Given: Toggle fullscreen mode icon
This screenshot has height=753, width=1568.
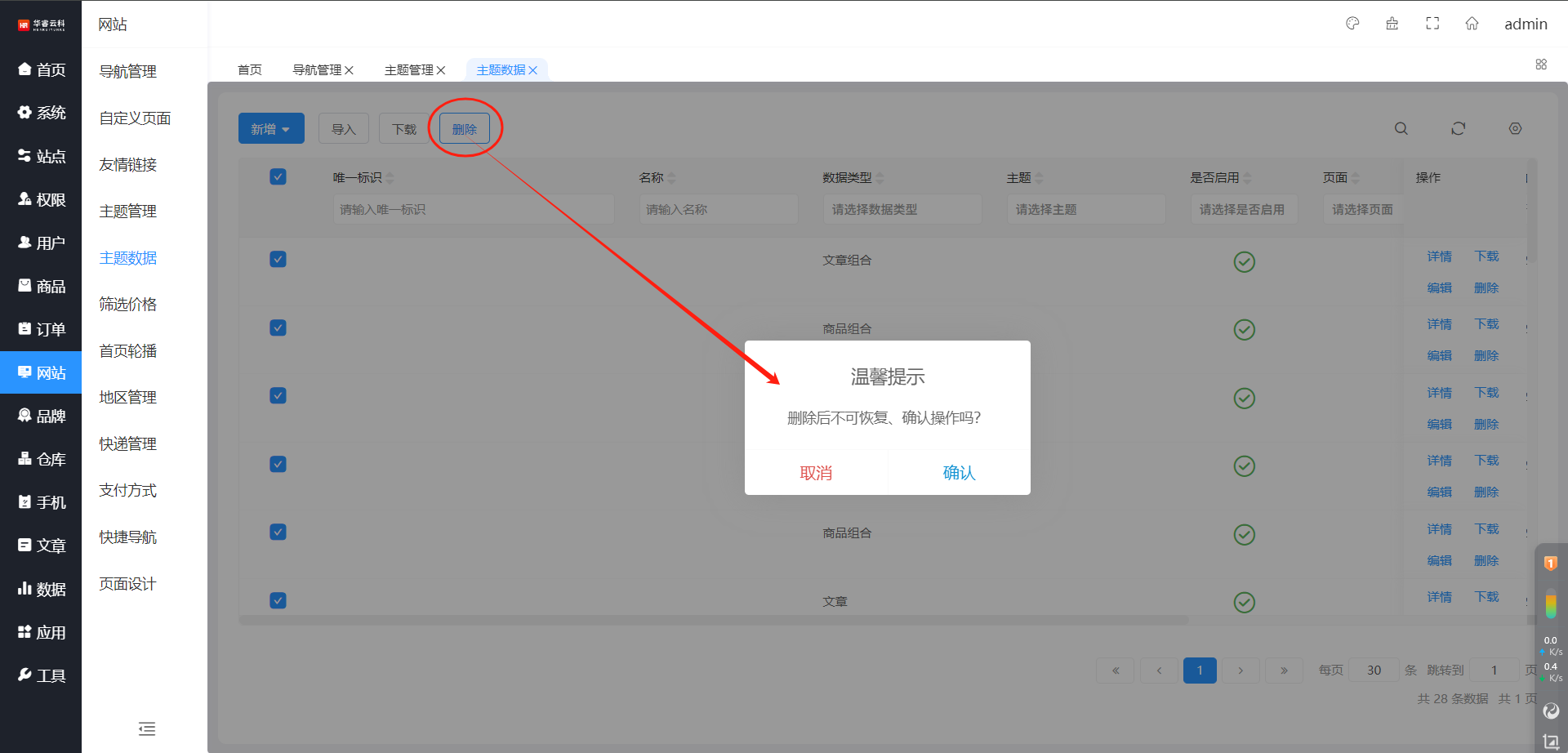Looking at the screenshot, I should tap(1432, 24).
